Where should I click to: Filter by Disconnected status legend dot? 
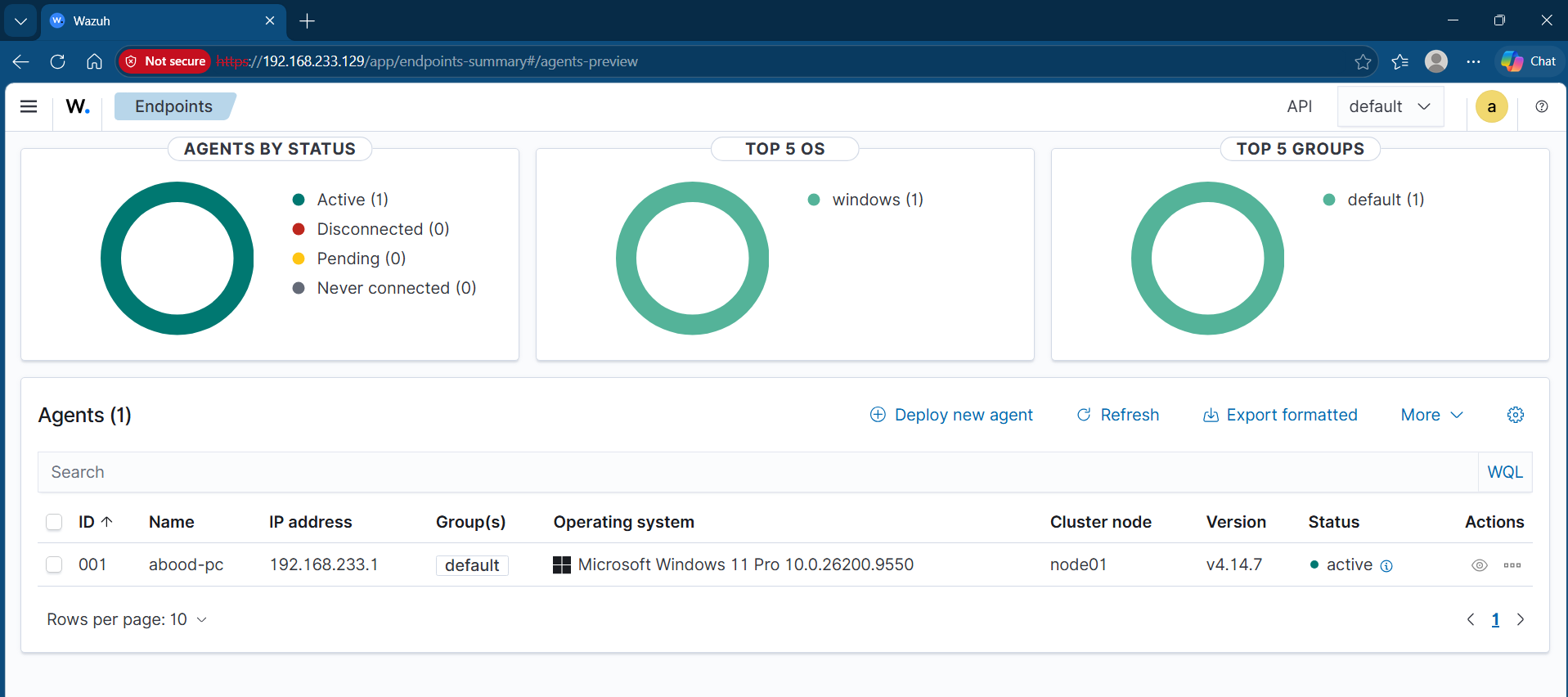pyautogui.click(x=299, y=229)
